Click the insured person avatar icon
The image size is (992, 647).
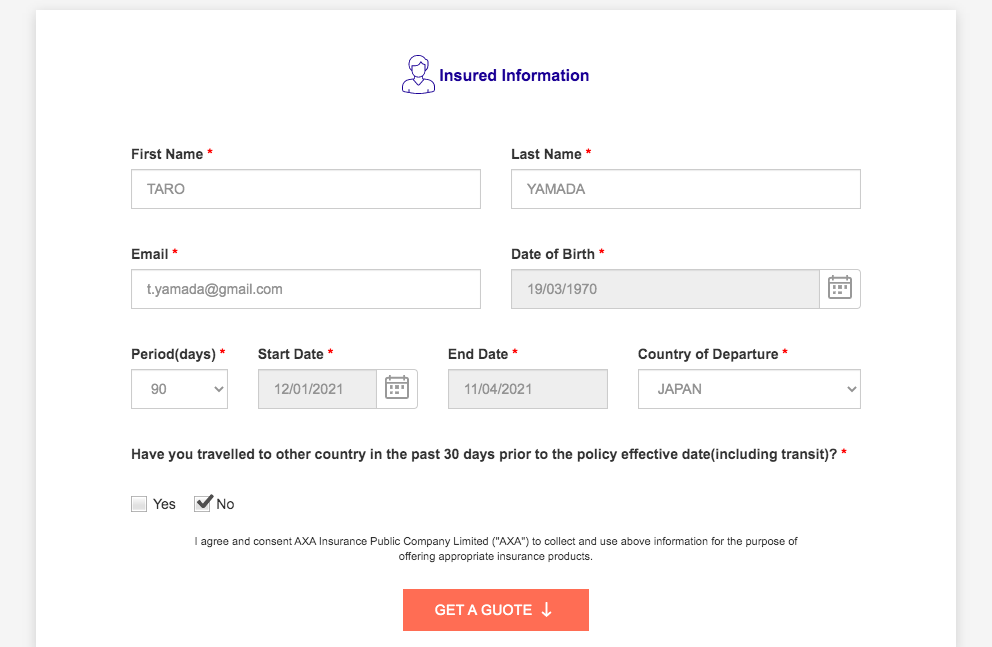pyautogui.click(x=418, y=75)
